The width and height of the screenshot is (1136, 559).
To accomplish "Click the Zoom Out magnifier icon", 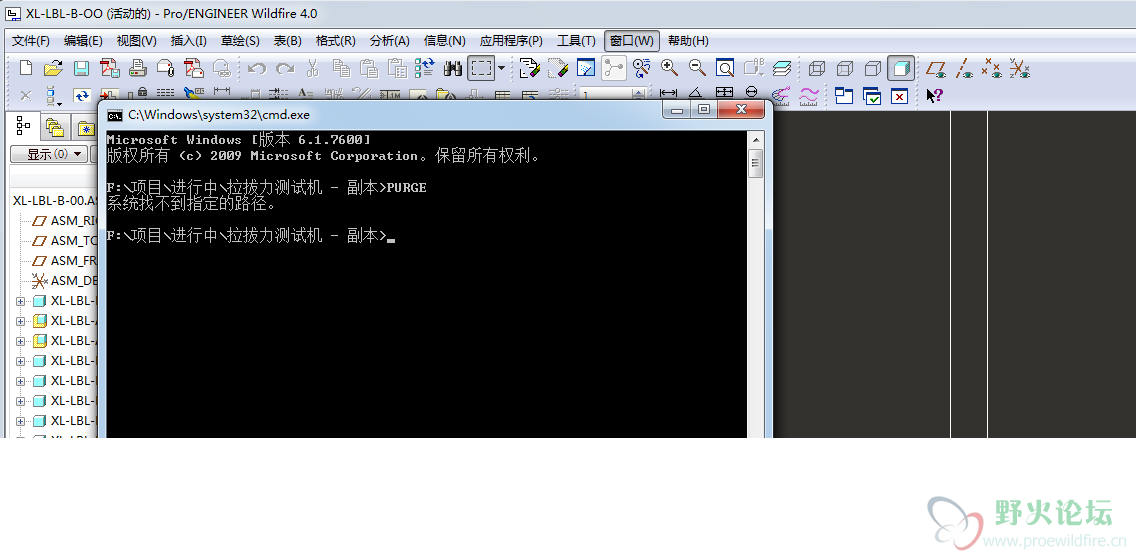I will click(x=697, y=68).
